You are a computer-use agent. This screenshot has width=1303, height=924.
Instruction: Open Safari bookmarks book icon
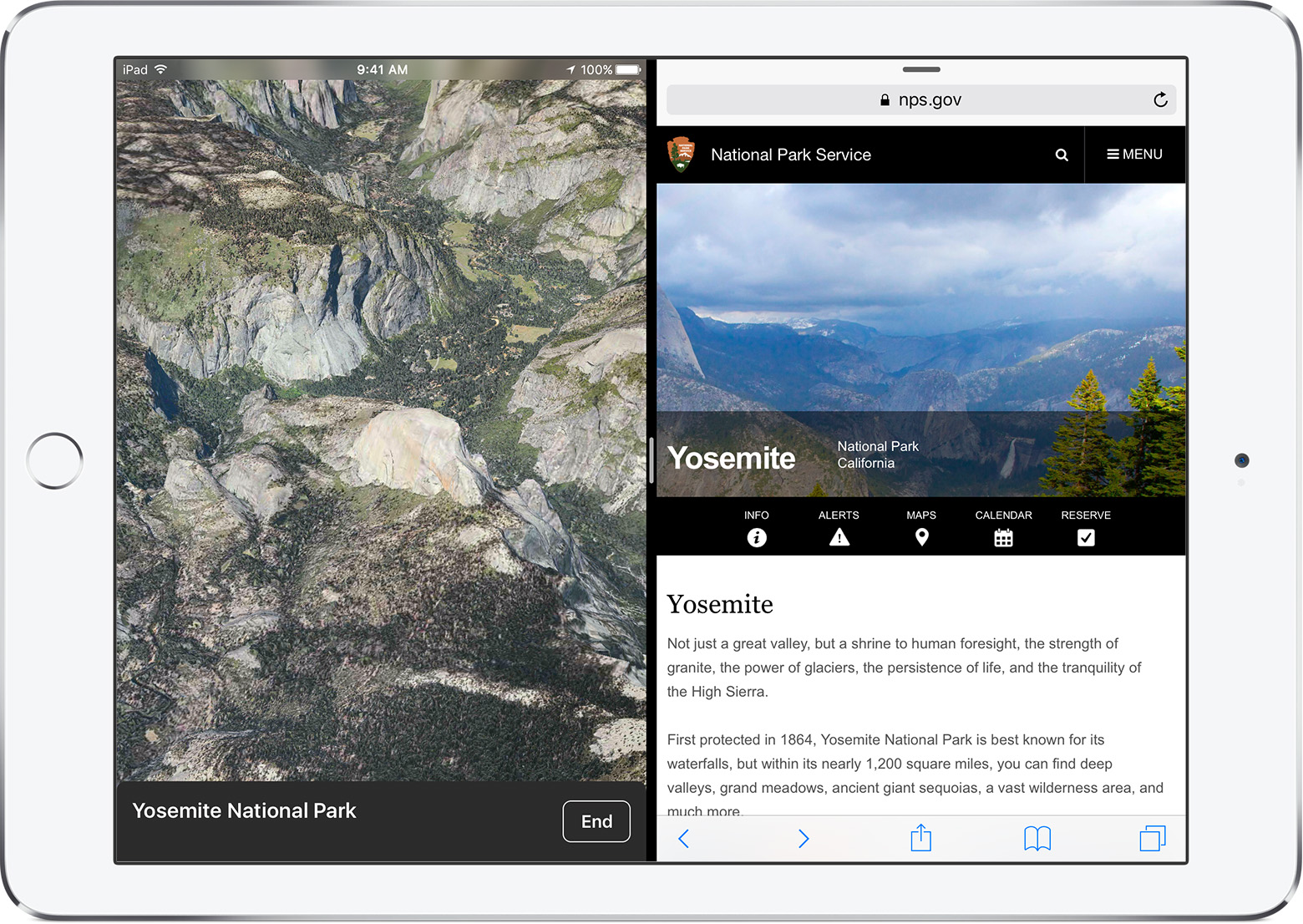[1037, 839]
